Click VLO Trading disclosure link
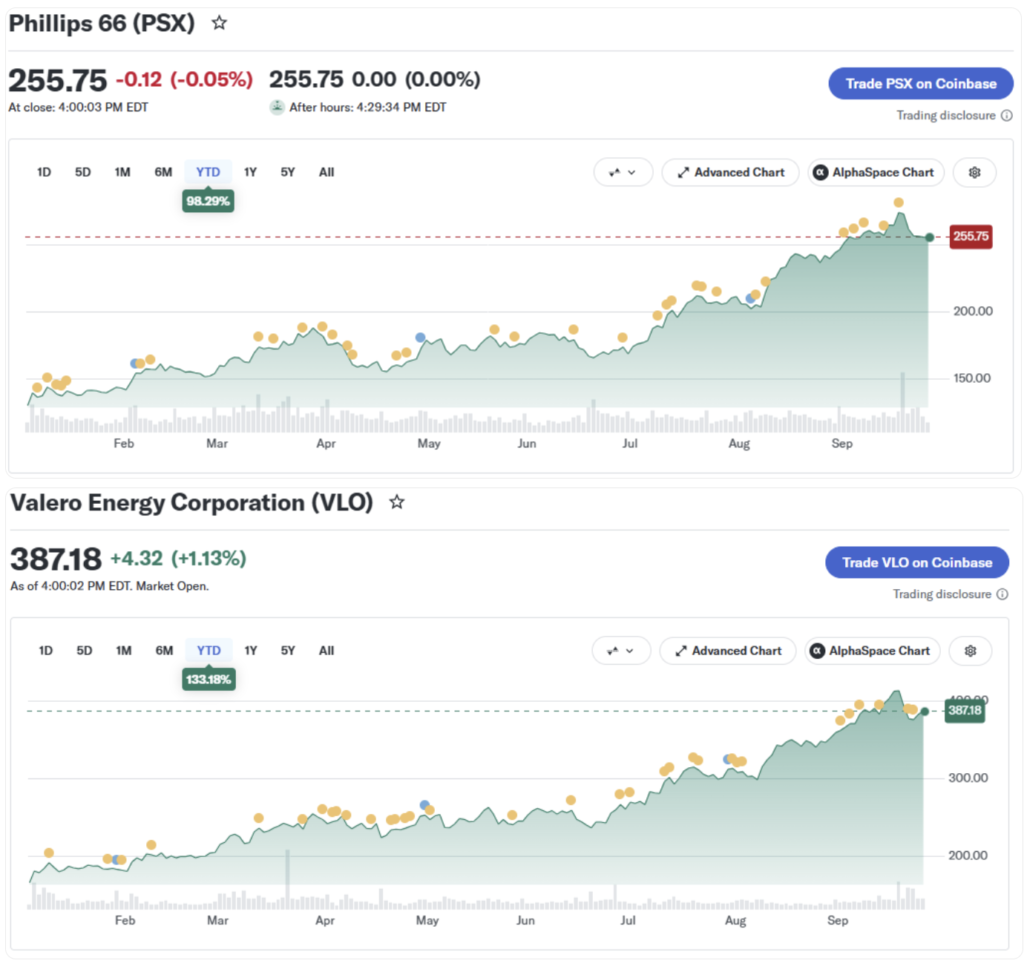 pyautogui.click(x=942, y=594)
